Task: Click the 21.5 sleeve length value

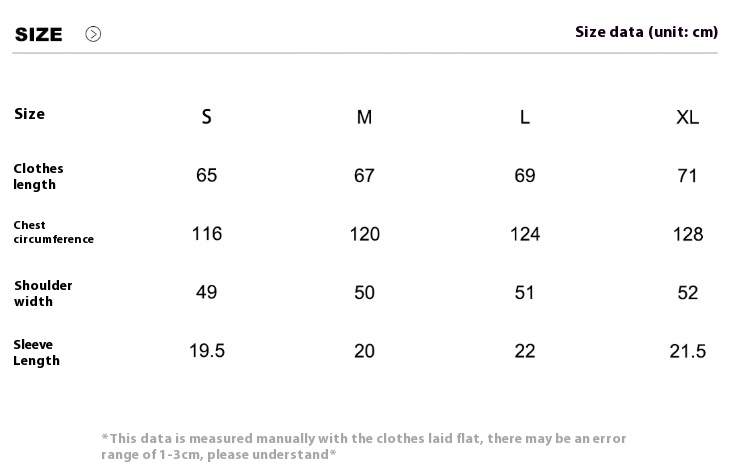Action: pyautogui.click(x=688, y=351)
